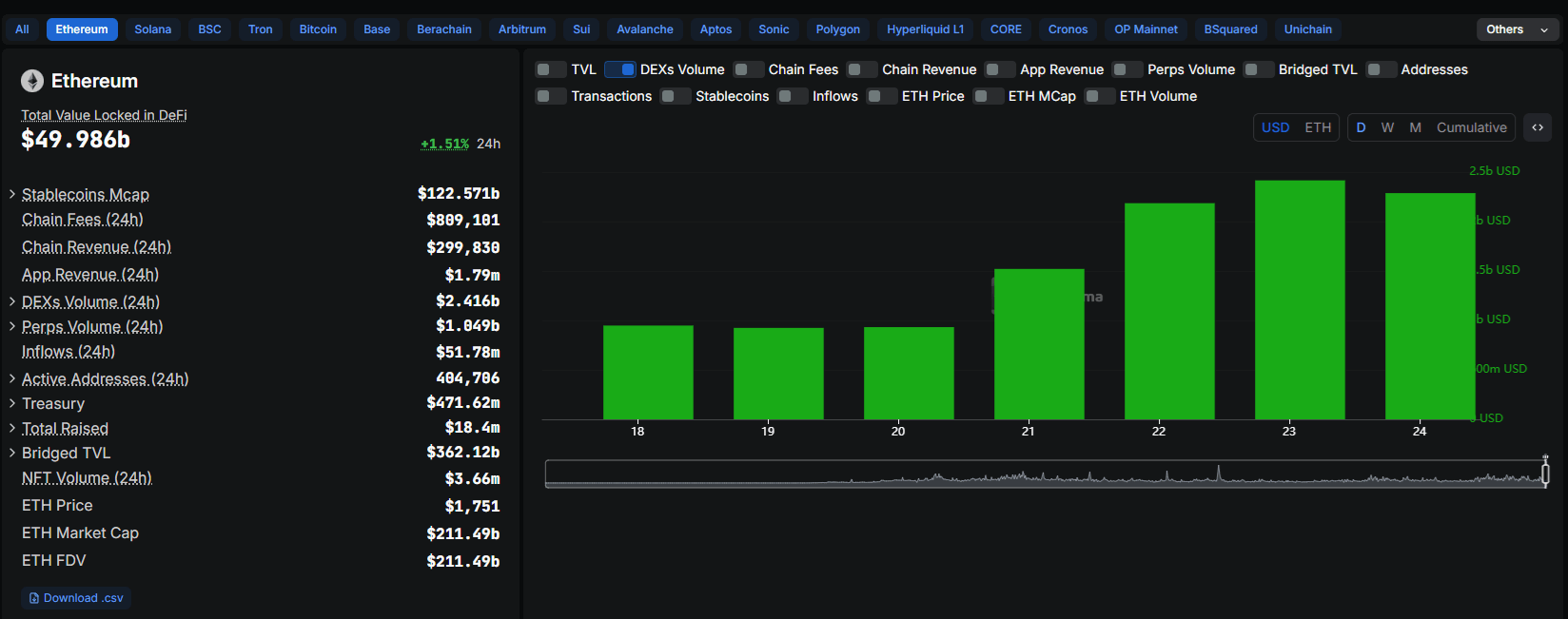Switch to the Avalanche tab

pyautogui.click(x=645, y=29)
